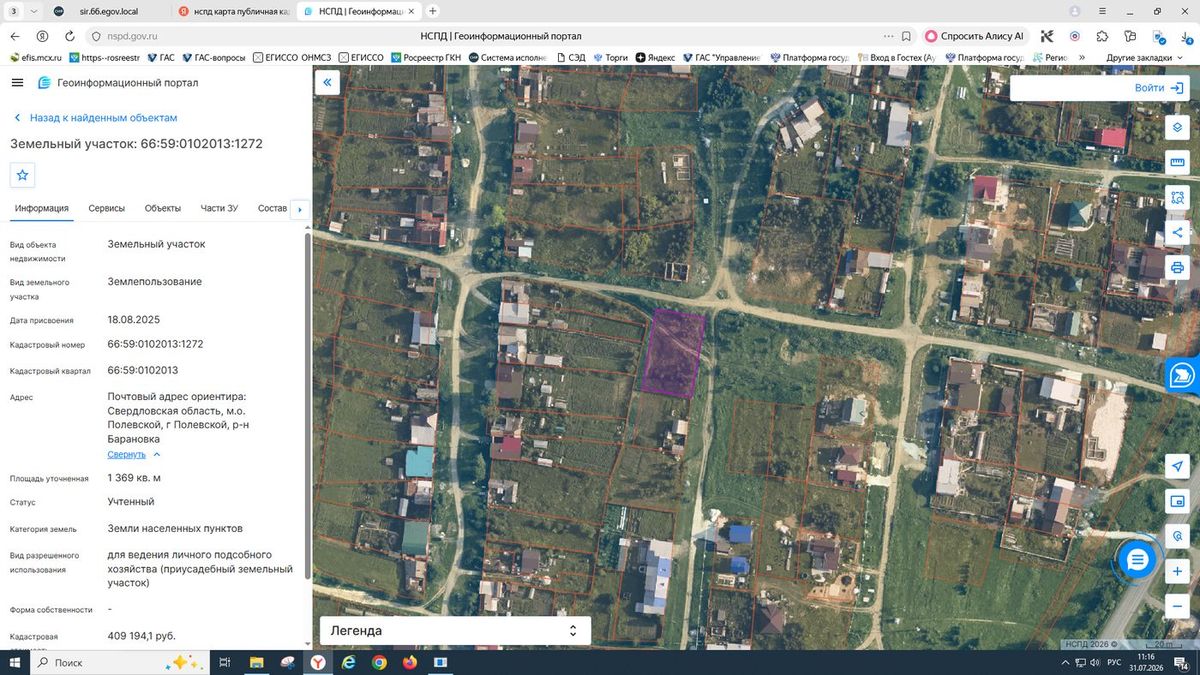The image size is (1200, 675).
Task: Zoom in on the map
Action: click(1177, 570)
